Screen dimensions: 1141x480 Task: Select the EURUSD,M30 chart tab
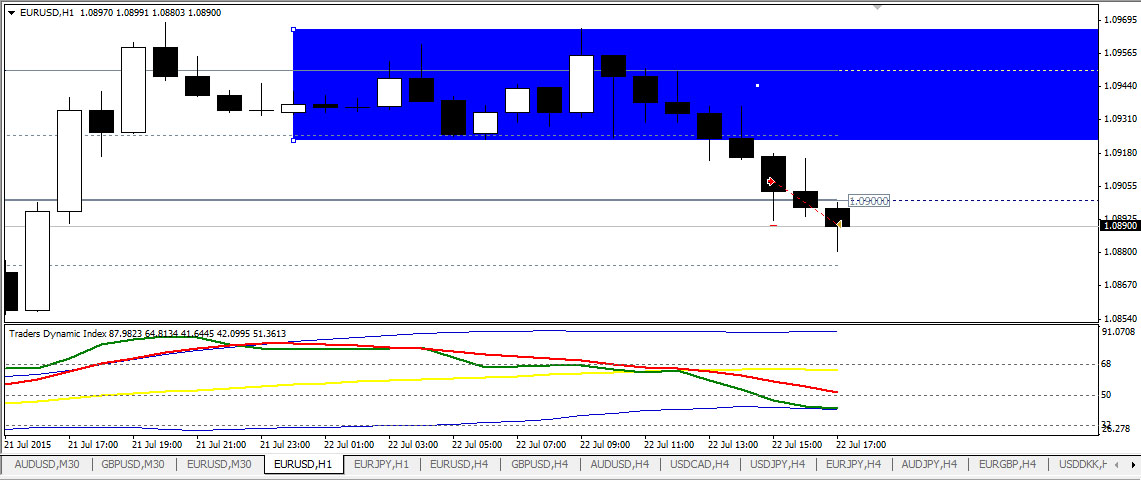tap(220, 464)
